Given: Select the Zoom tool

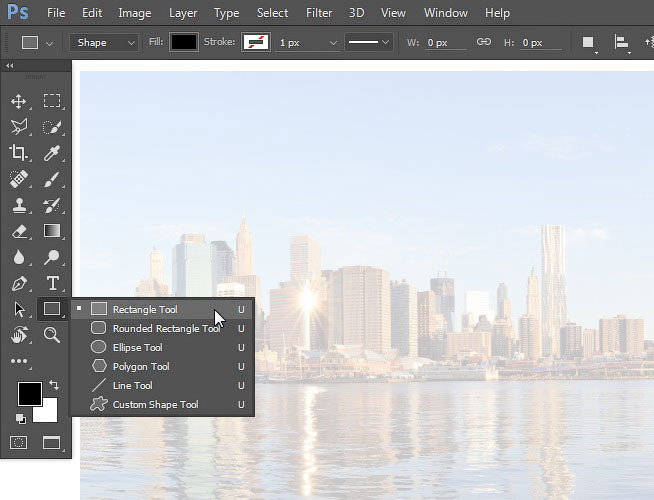Looking at the screenshot, I should point(52,335).
